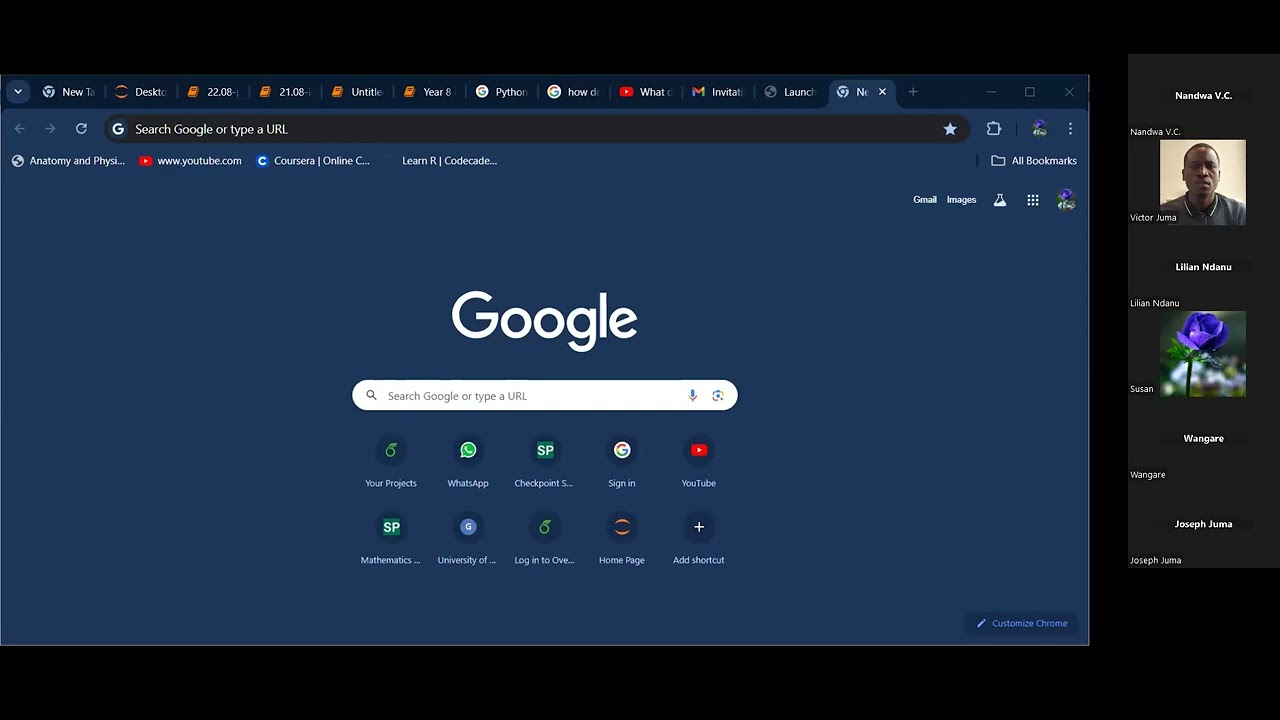Select the Lilian Ndanu participant tile
The height and width of the screenshot is (720, 1280).
point(1203,268)
